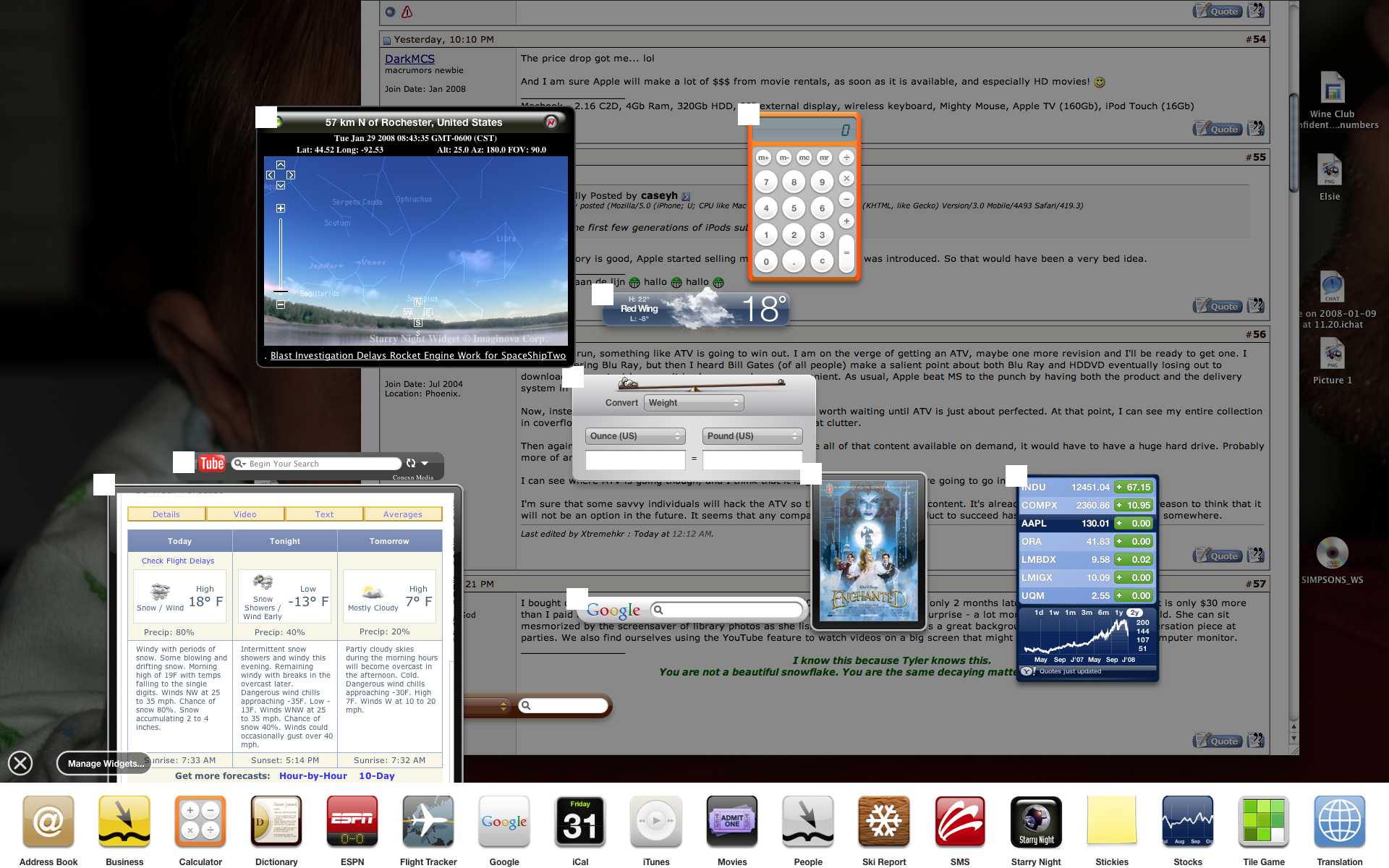Open the Translation widget icon

pos(1339,821)
